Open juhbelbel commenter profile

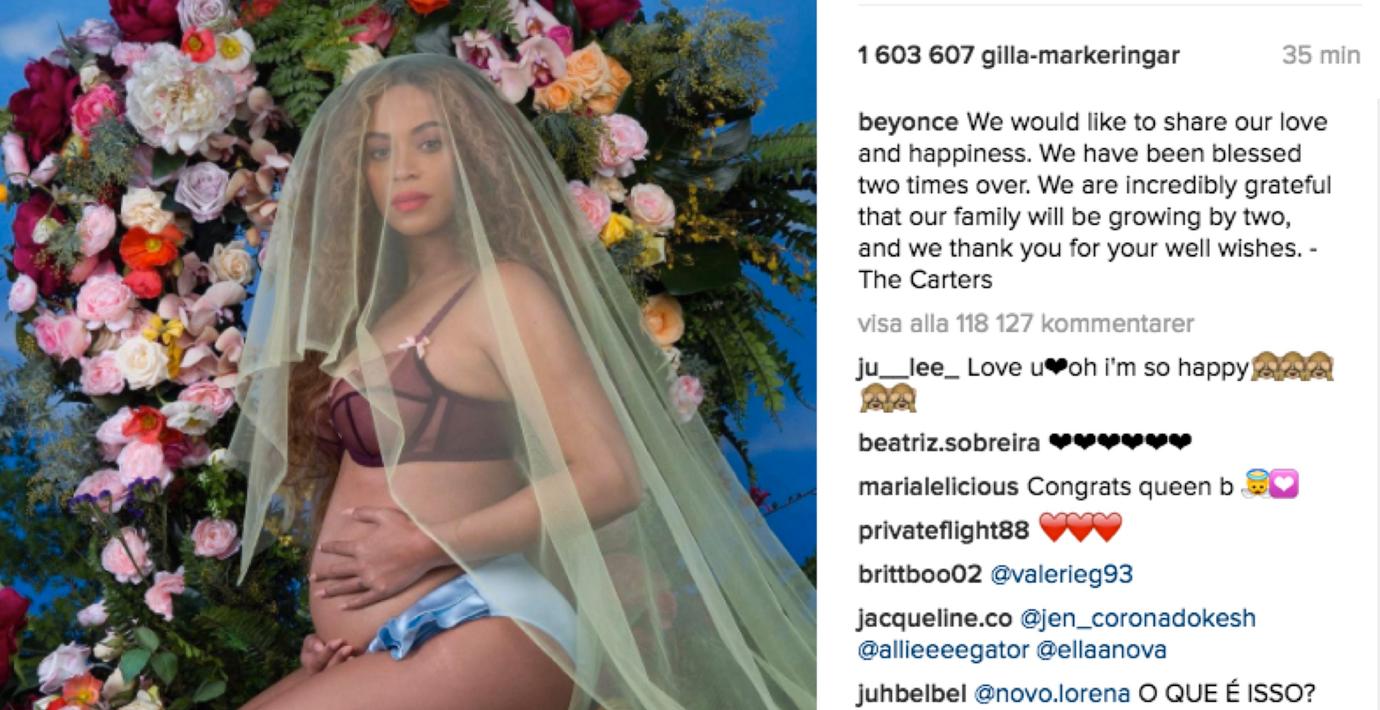tap(912, 693)
